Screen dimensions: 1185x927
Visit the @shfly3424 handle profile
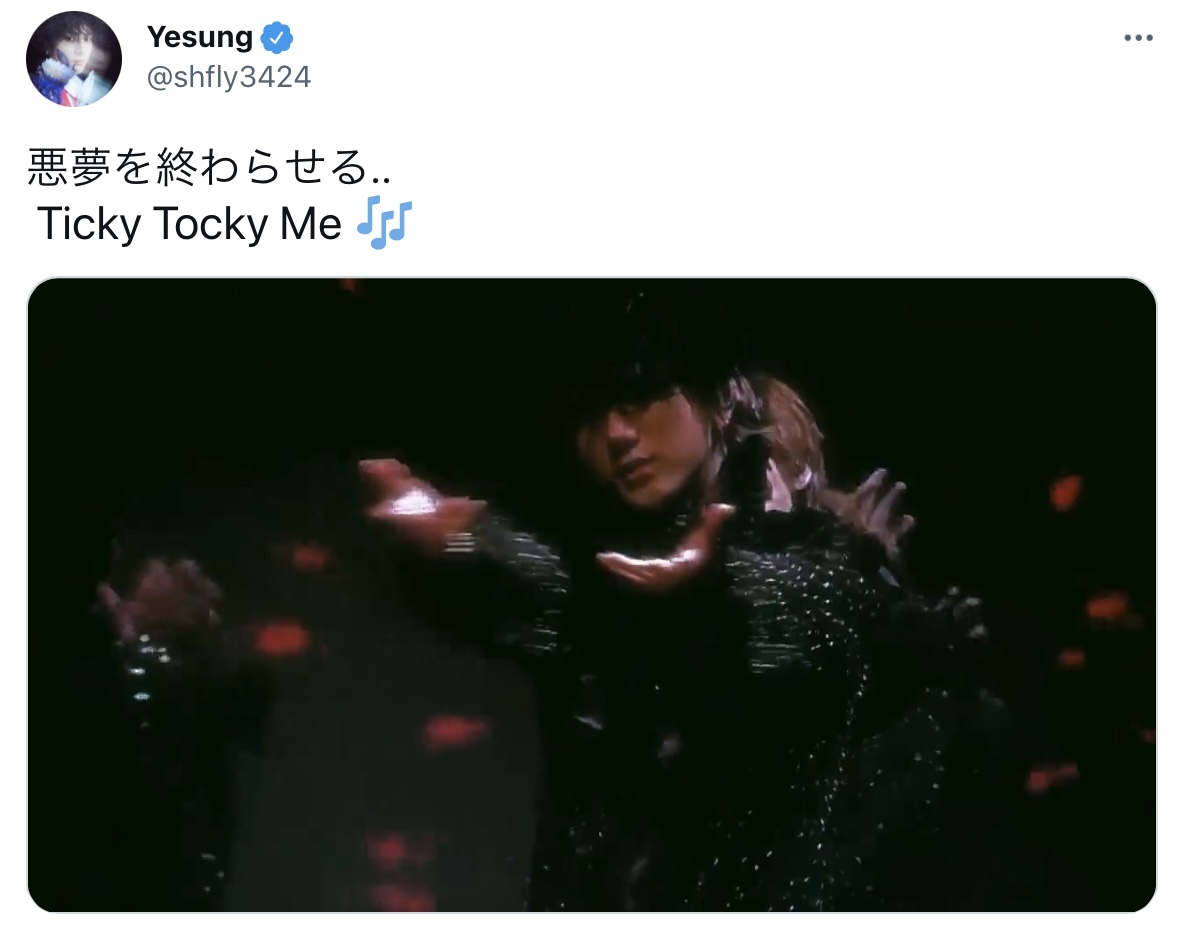coord(228,77)
